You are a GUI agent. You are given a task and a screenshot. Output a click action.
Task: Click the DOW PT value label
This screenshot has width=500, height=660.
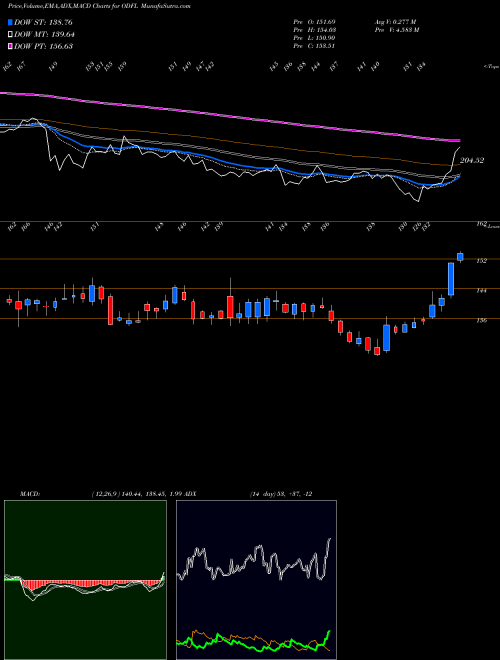click(44, 46)
